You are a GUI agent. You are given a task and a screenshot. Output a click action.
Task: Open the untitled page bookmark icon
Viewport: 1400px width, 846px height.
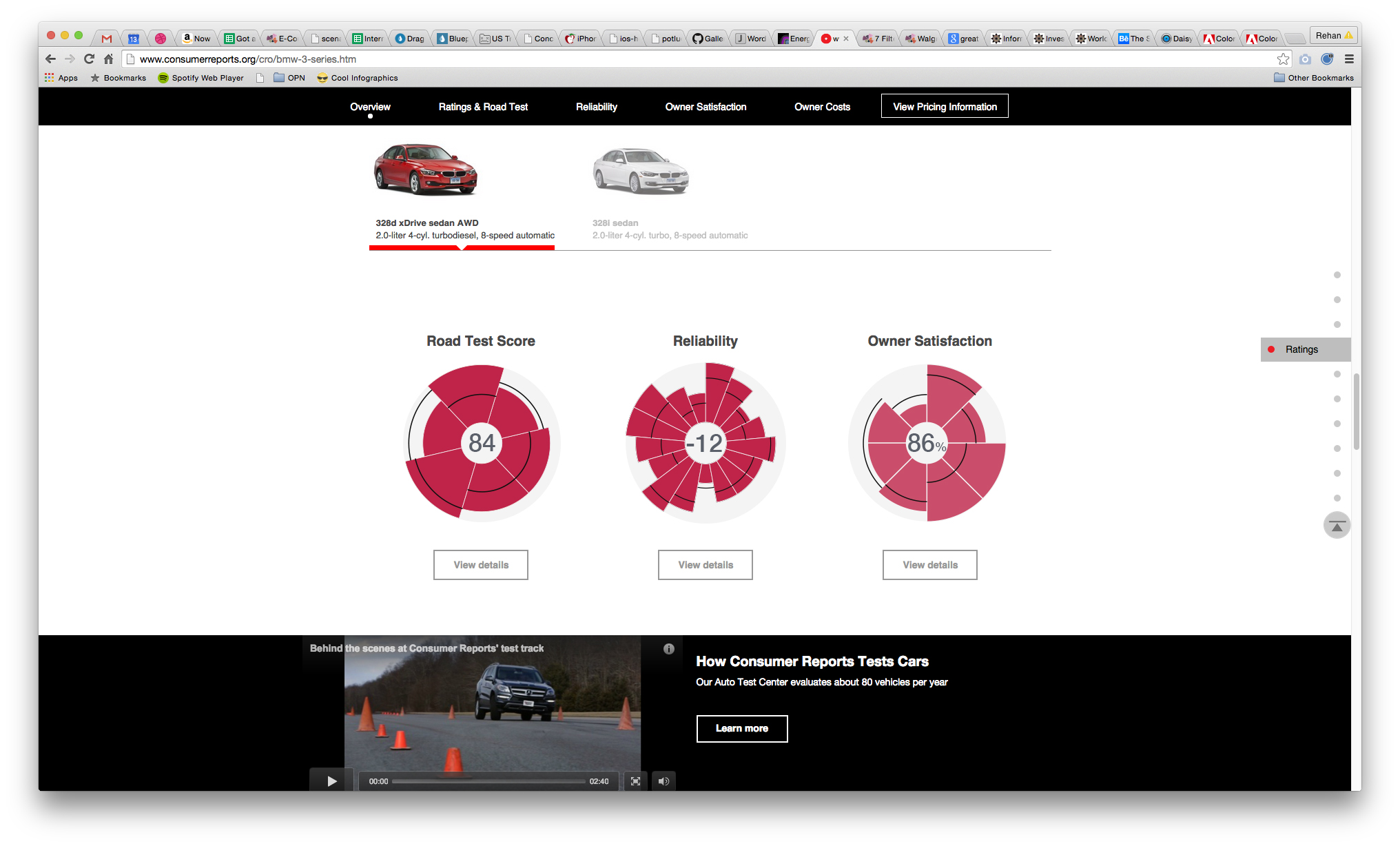260,78
